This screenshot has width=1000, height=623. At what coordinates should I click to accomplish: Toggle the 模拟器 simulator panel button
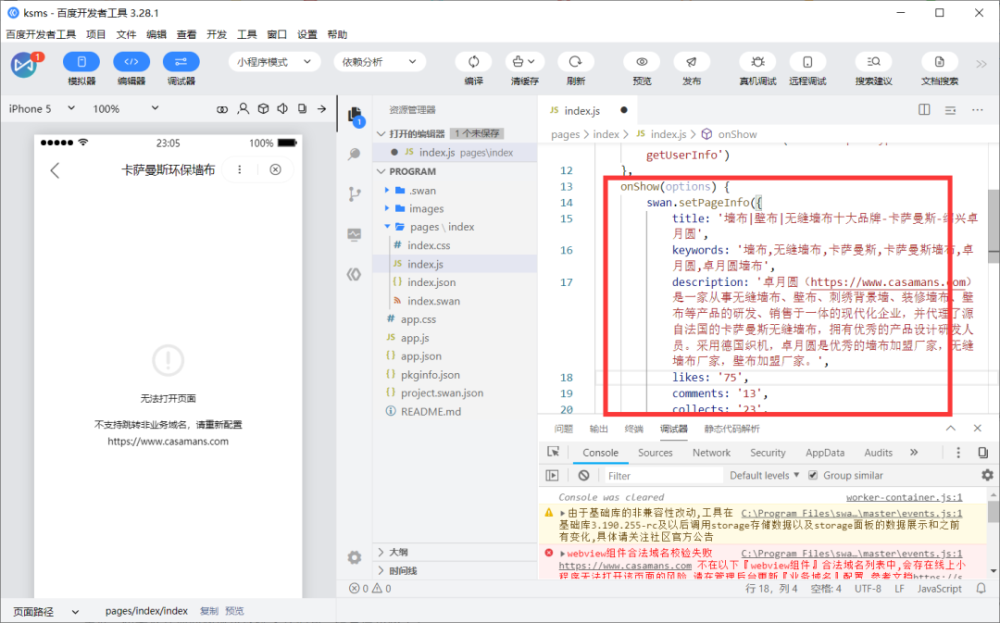point(81,62)
